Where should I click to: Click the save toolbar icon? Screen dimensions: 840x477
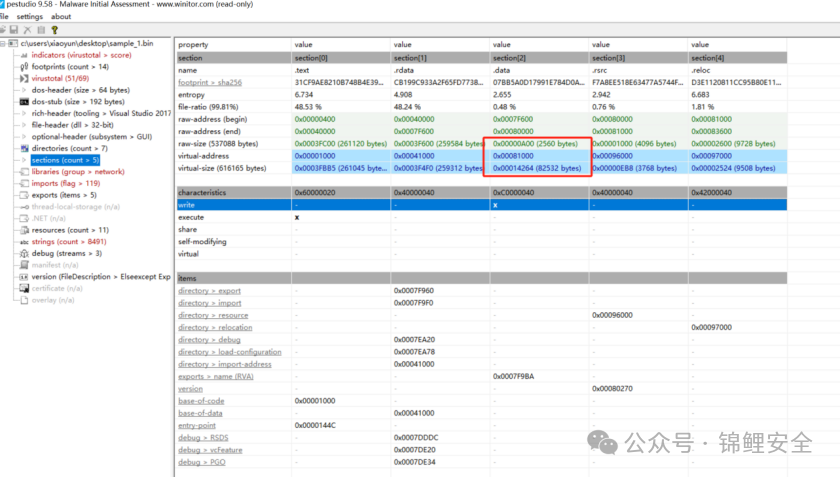point(14,30)
